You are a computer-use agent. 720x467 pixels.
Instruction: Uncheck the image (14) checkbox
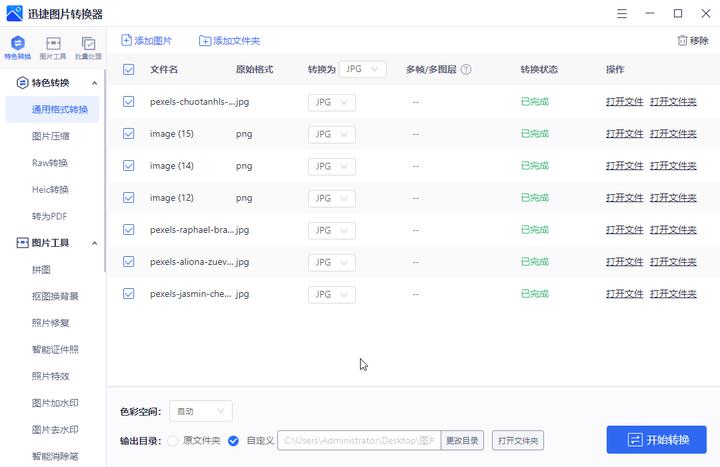click(x=129, y=166)
